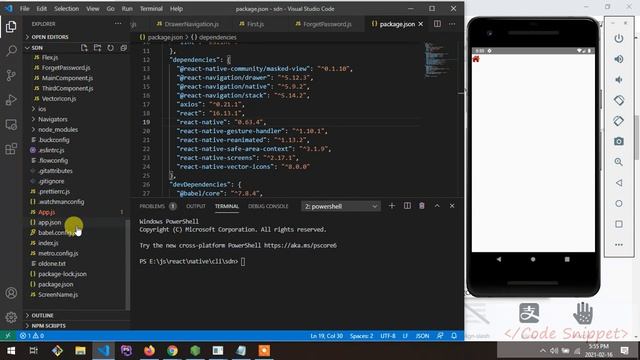Take emulator screenshot with camera icon

click(619, 141)
